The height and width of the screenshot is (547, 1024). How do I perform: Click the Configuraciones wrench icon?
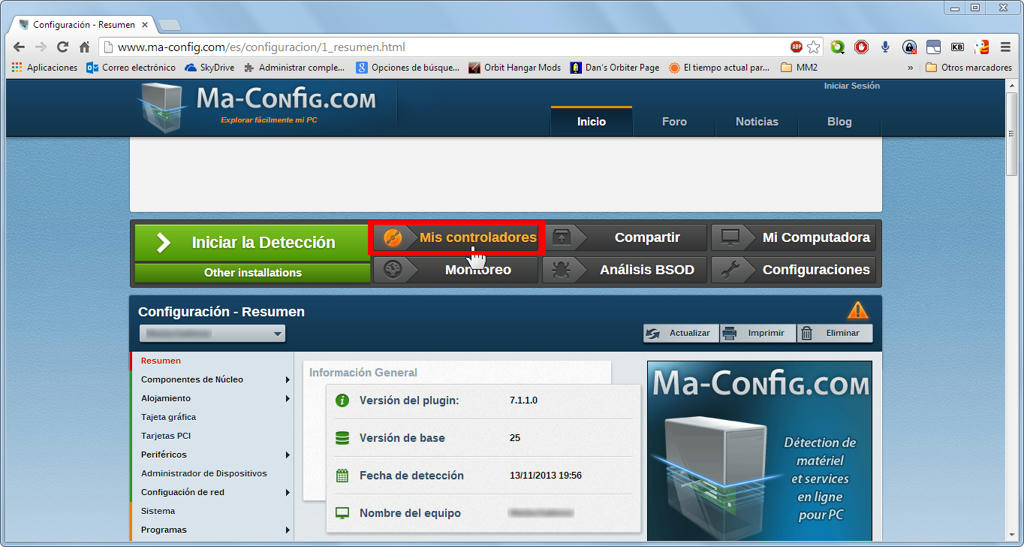(x=730, y=270)
